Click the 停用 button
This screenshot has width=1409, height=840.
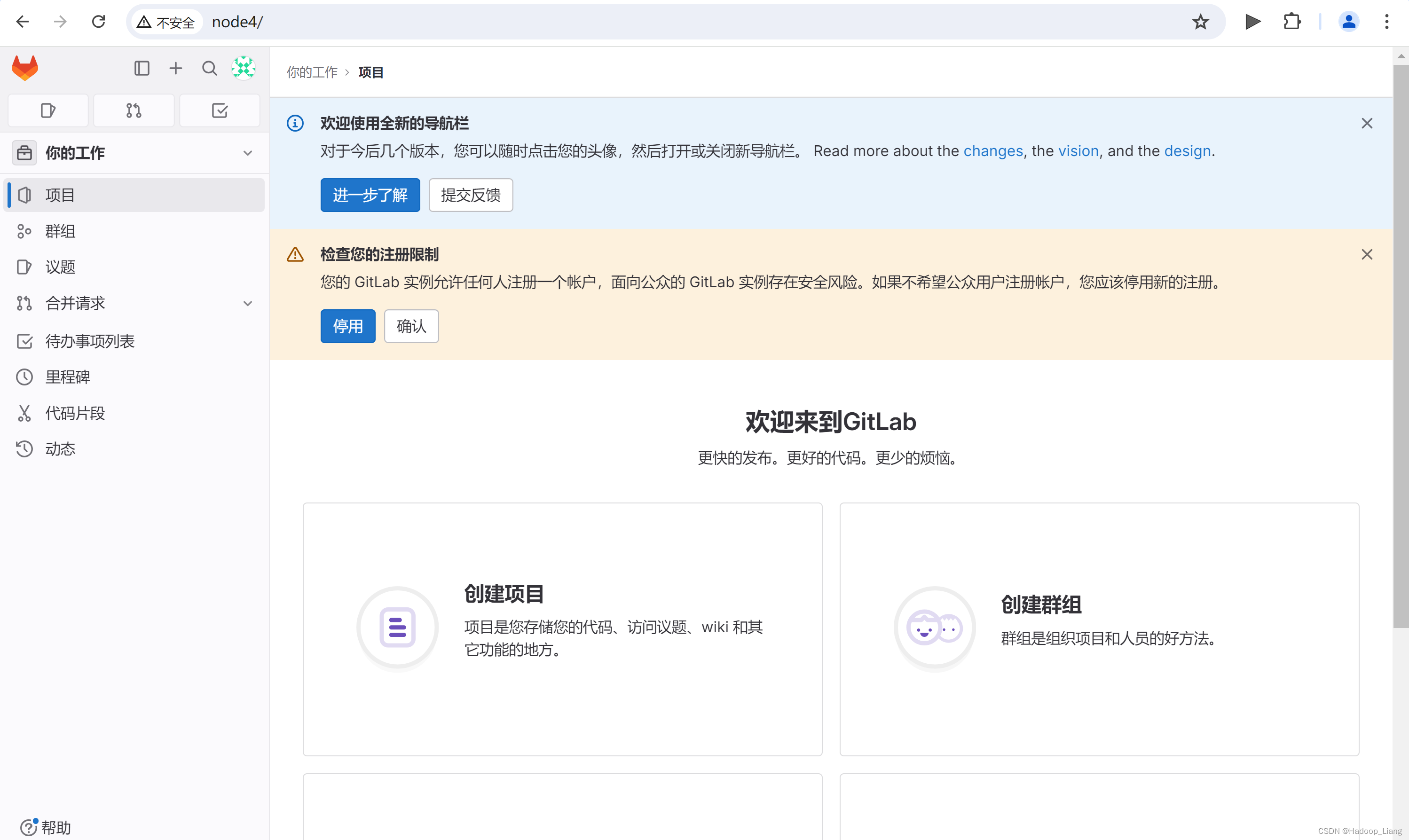coord(347,326)
